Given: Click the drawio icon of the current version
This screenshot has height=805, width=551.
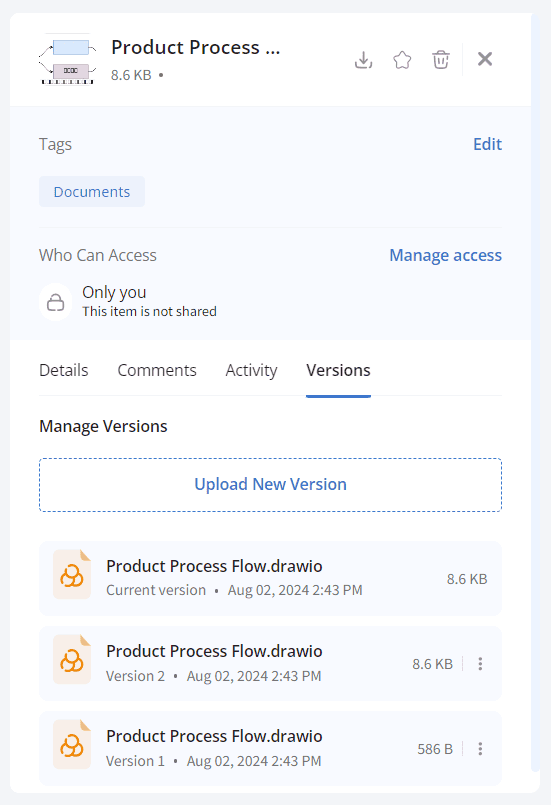Looking at the screenshot, I should [72, 574].
